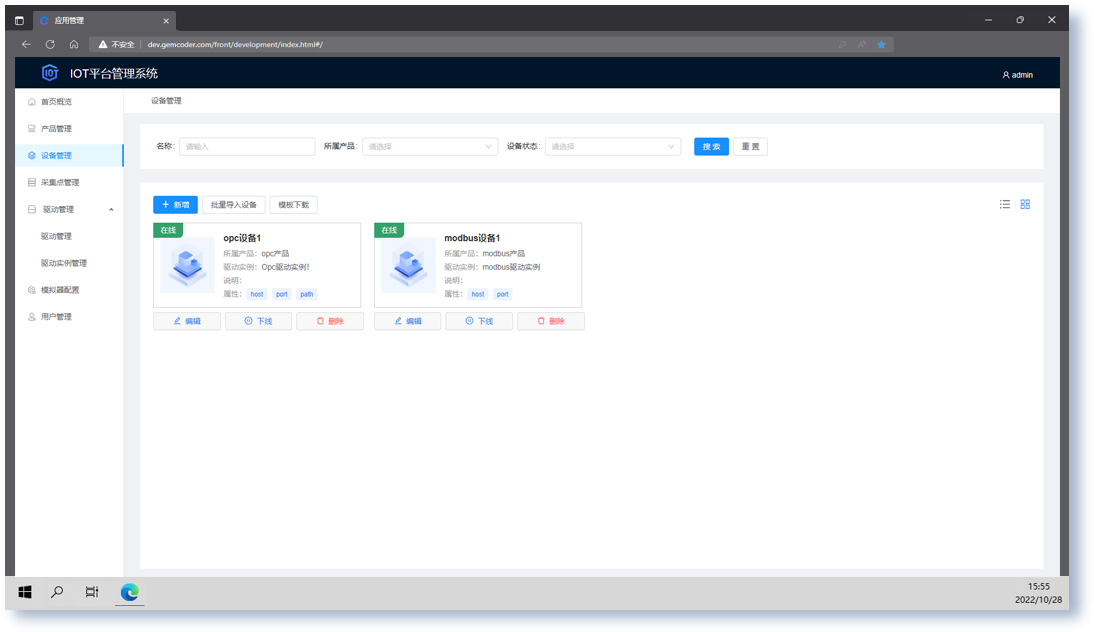Image resolution: width=1094 pixels, height=632 pixels.
Task: Open Windows Start menu
Action: coord(24,592)
